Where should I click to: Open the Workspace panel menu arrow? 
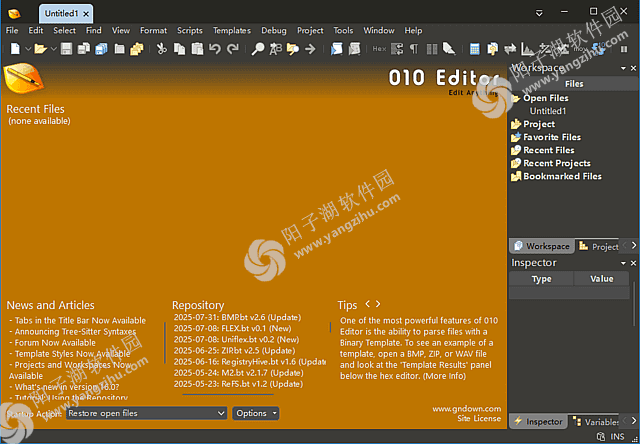click(623, 68)
